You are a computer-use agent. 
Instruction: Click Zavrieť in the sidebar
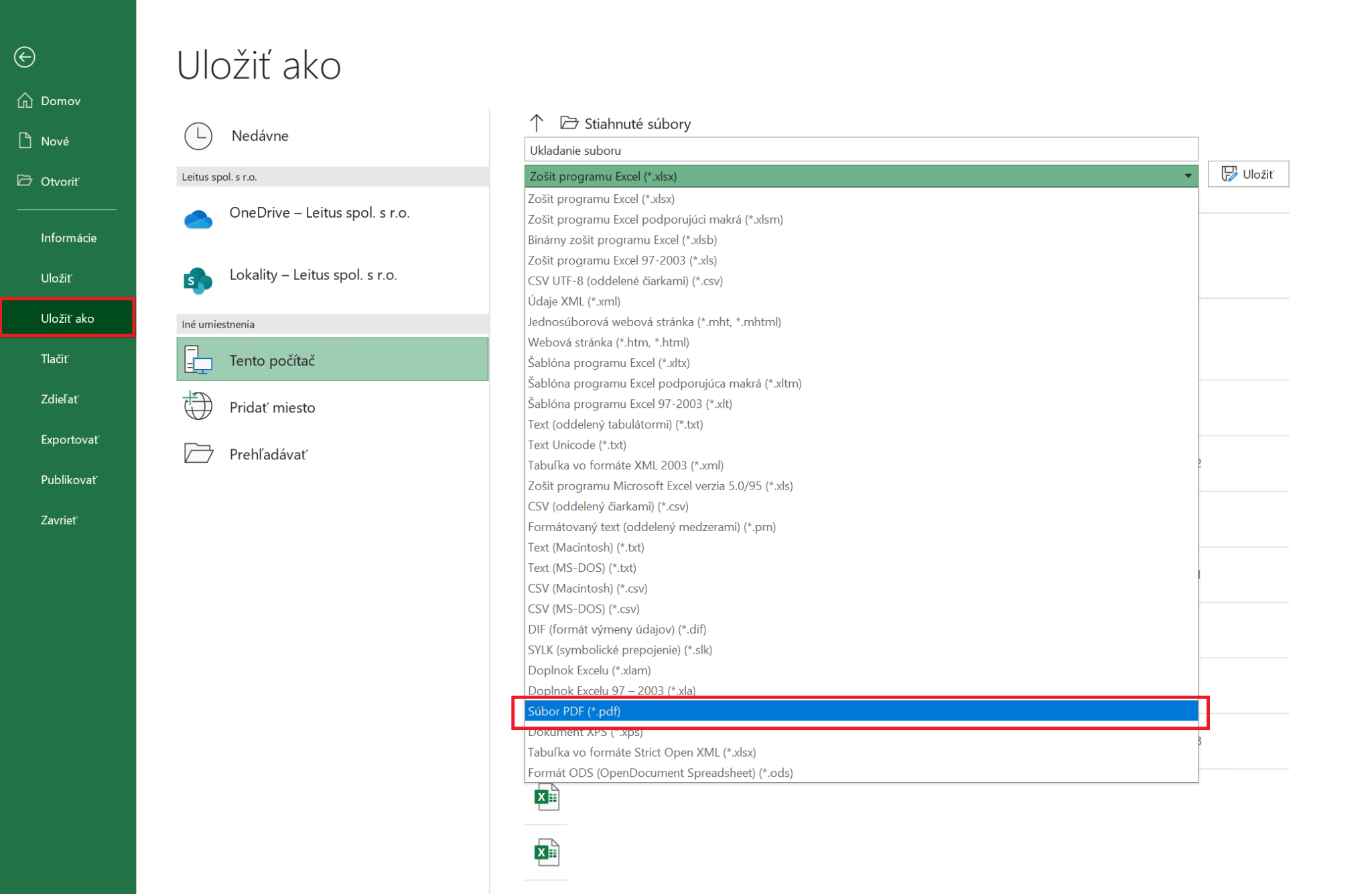(x=59, y=520)
